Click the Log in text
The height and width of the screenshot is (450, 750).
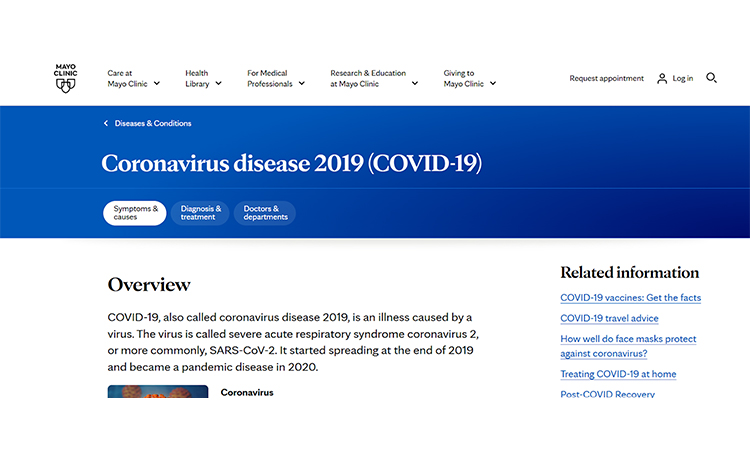click(x=683, y=78)
